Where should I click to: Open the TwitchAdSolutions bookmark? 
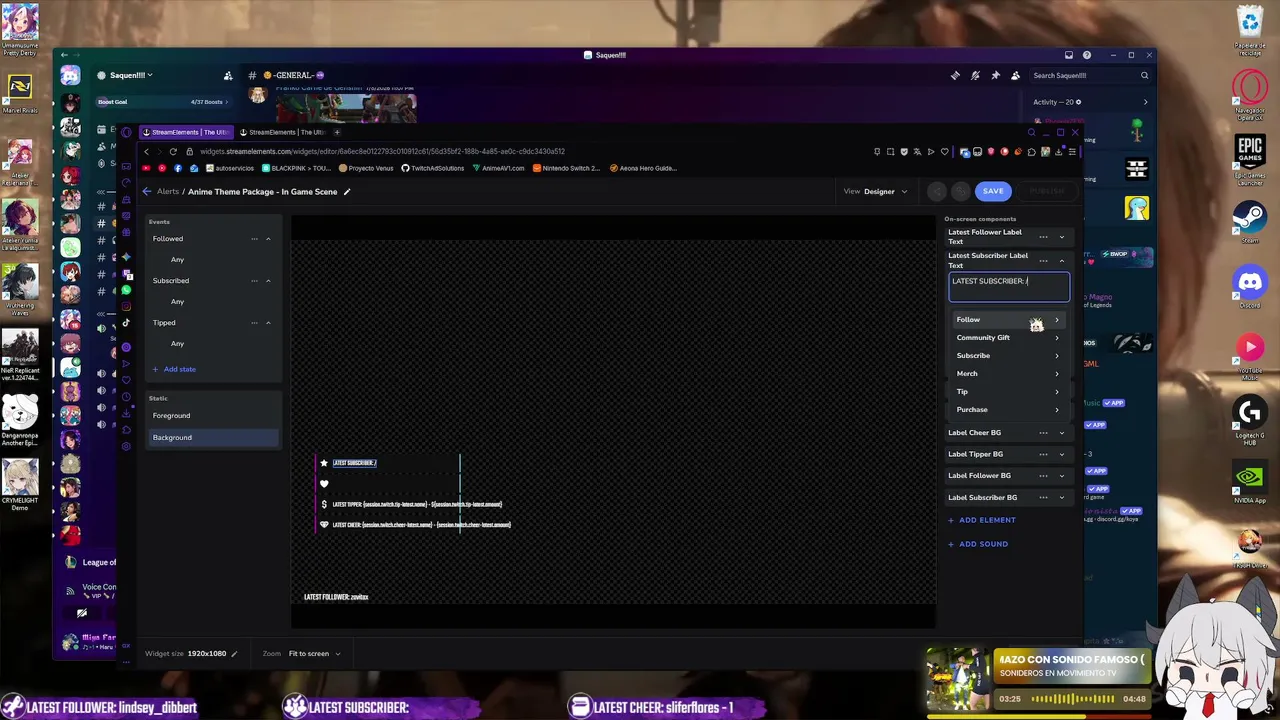[x=433, y=168]
